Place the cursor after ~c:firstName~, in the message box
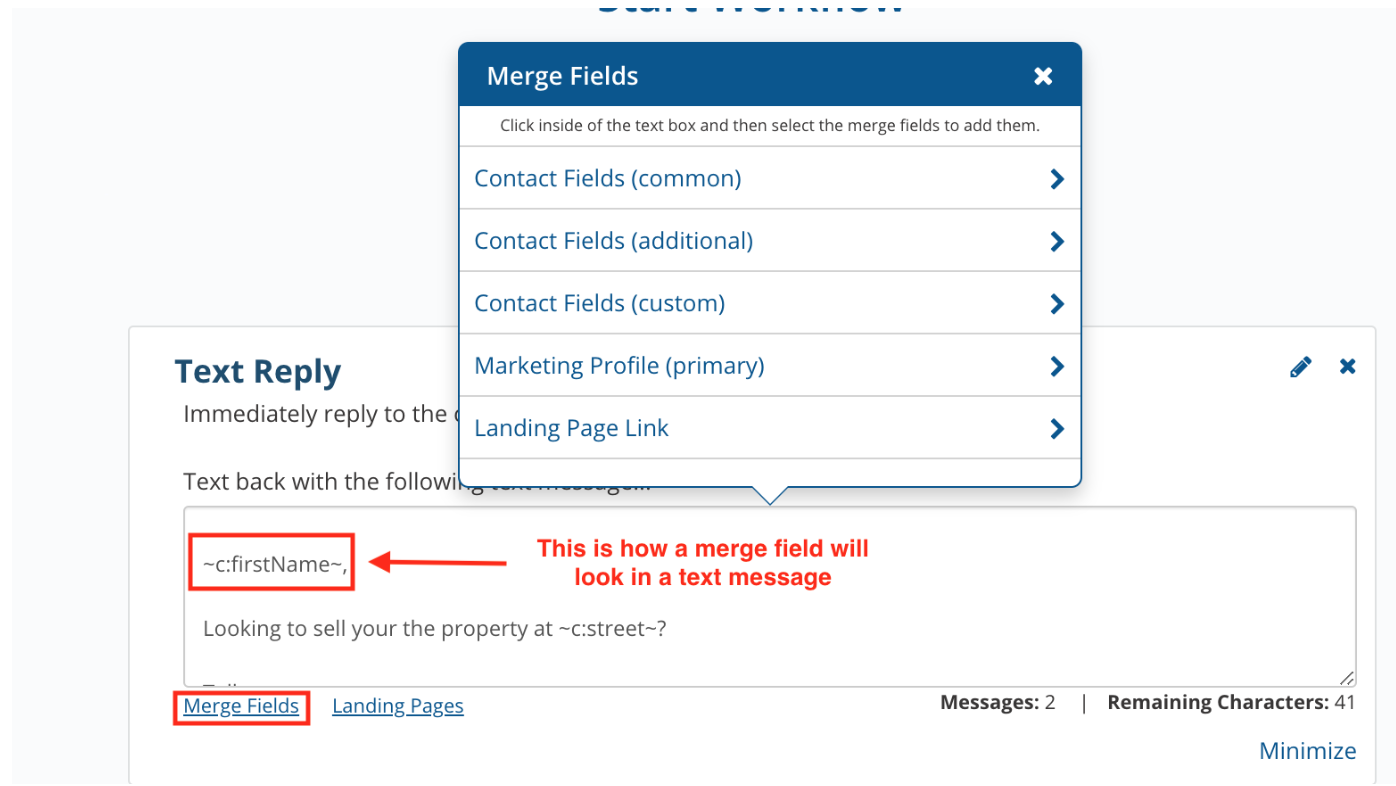 click(351, 565)
